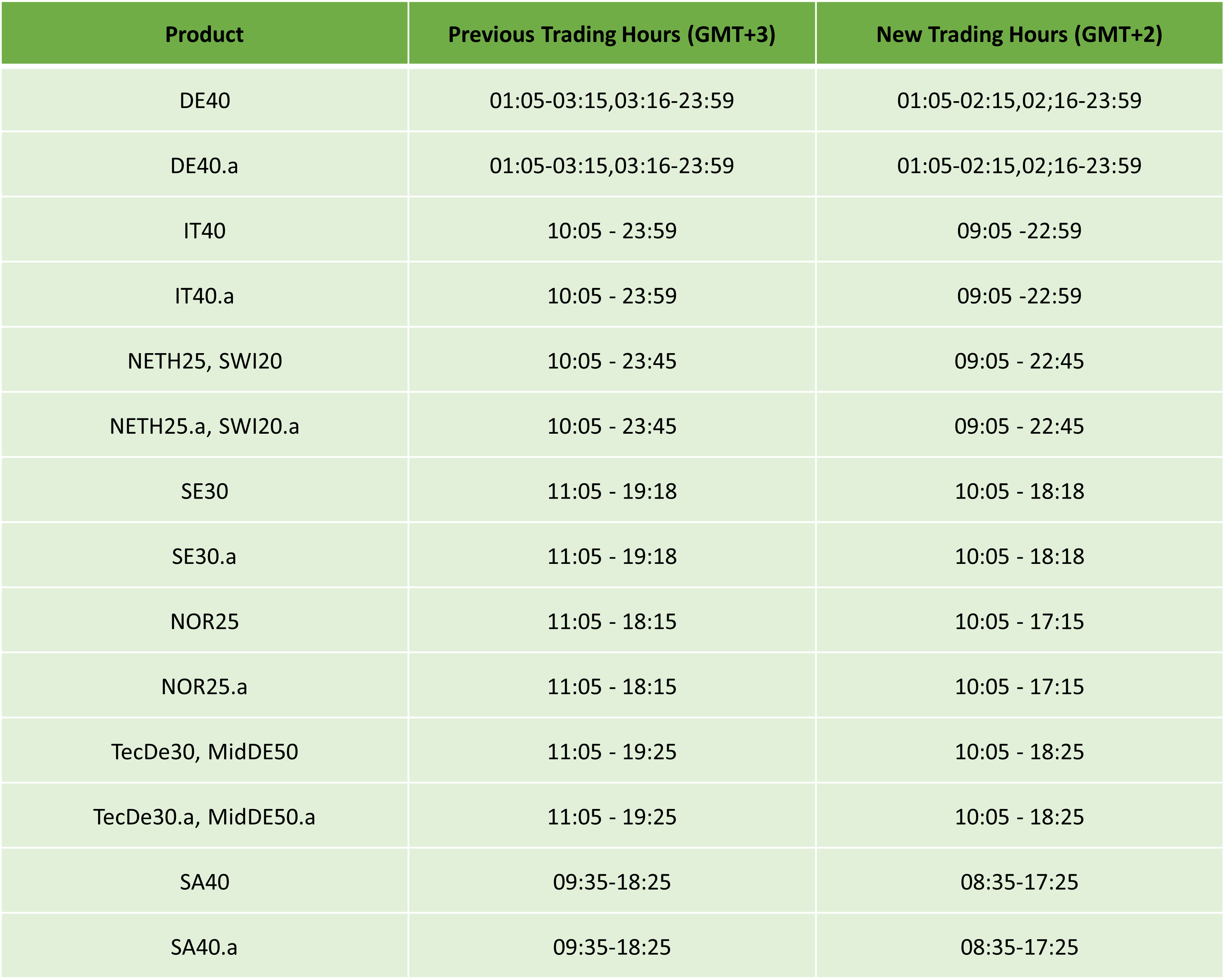Viewport: 1227px width, 980px height.
Task: Select the NOR25.a product cell
Action: [204, 686]
